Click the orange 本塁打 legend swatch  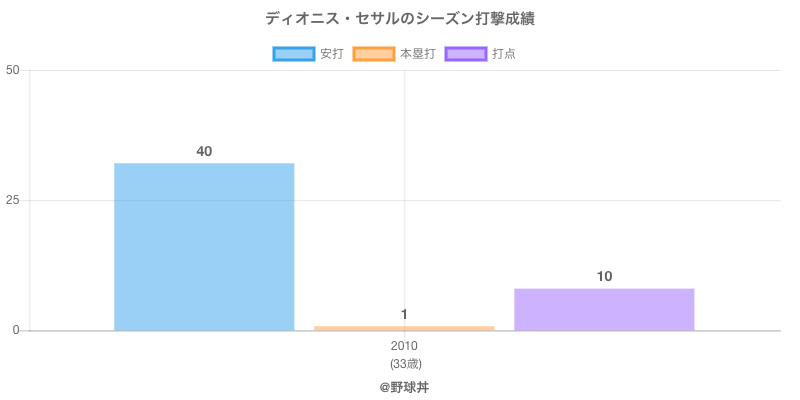(374, 54)
